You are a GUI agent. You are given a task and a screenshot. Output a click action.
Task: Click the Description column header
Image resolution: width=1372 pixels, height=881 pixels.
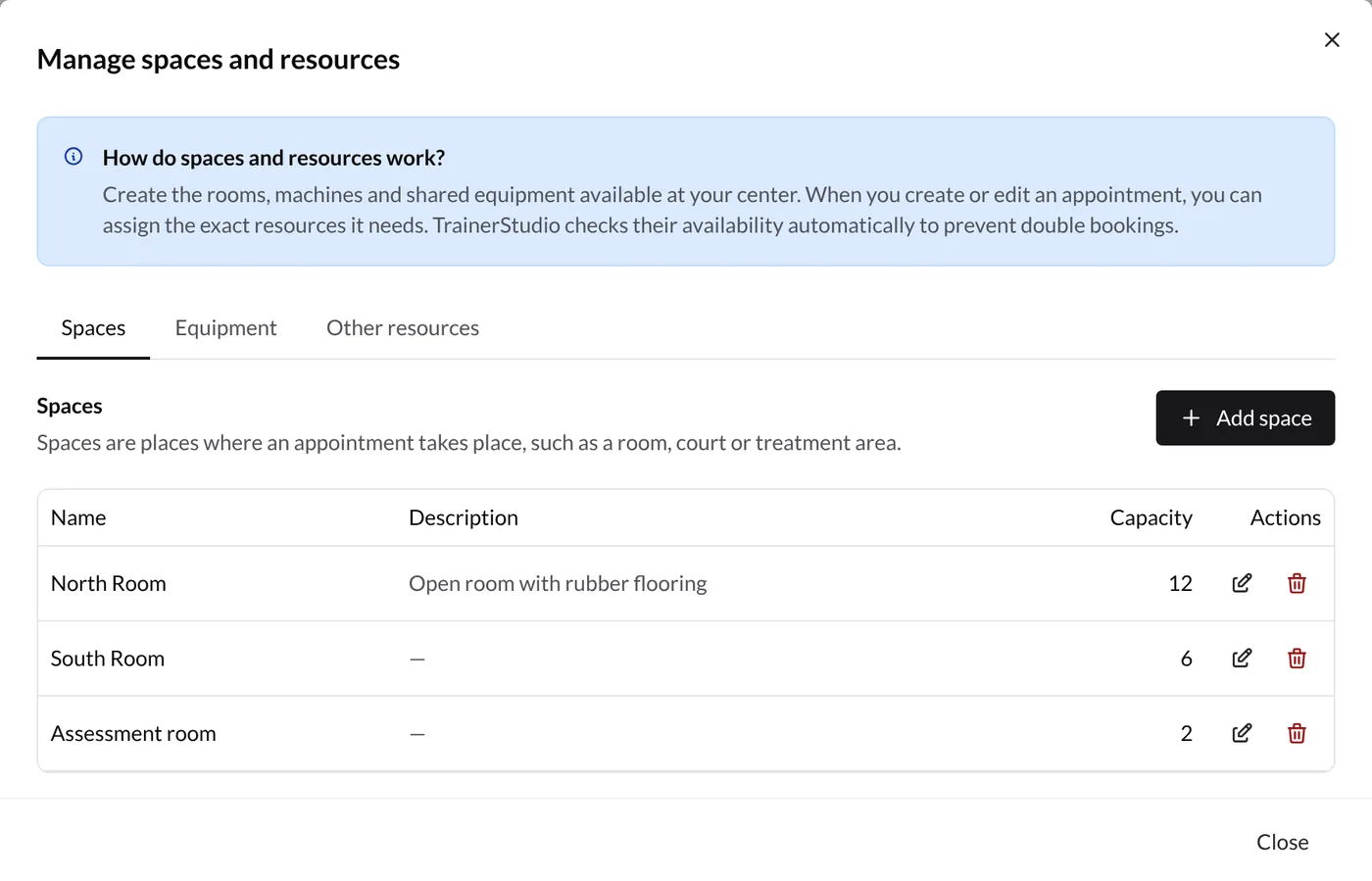point(464,517)
